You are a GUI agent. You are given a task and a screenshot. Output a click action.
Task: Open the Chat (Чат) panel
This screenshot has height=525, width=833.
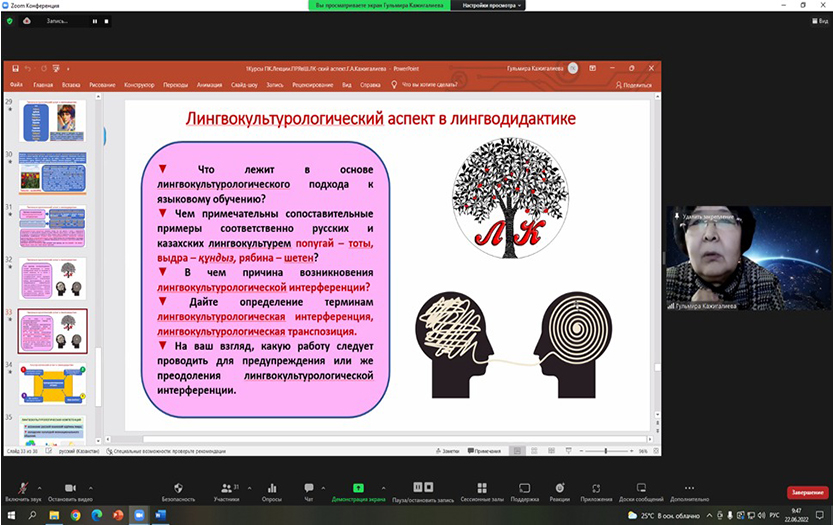(x=308, y=486)
